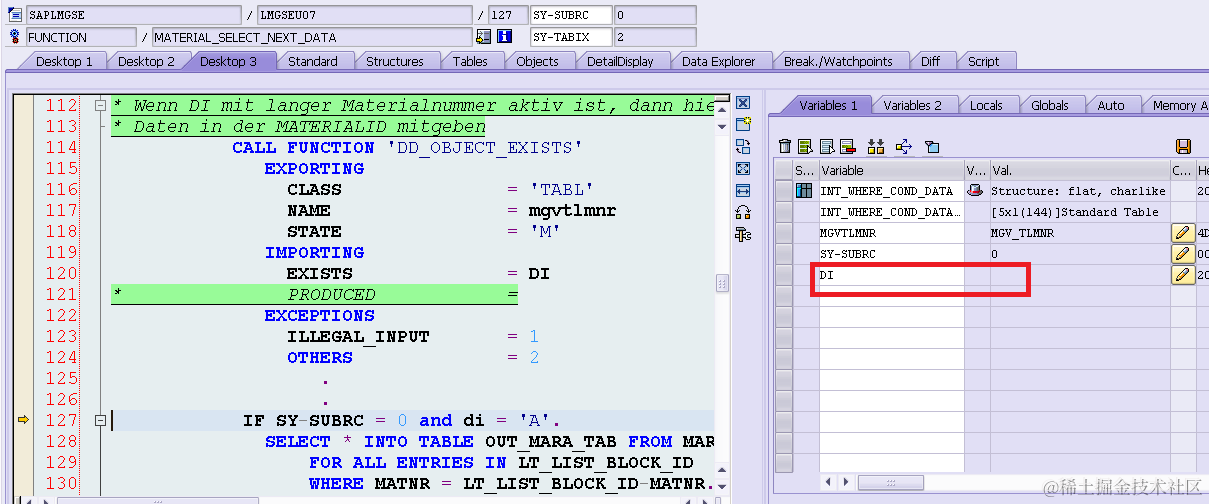Viewport: 1209px width, 504px height.
Task: Click the SY-TABIX field at top
Action: pyautogui.click(x=570, y=37)
